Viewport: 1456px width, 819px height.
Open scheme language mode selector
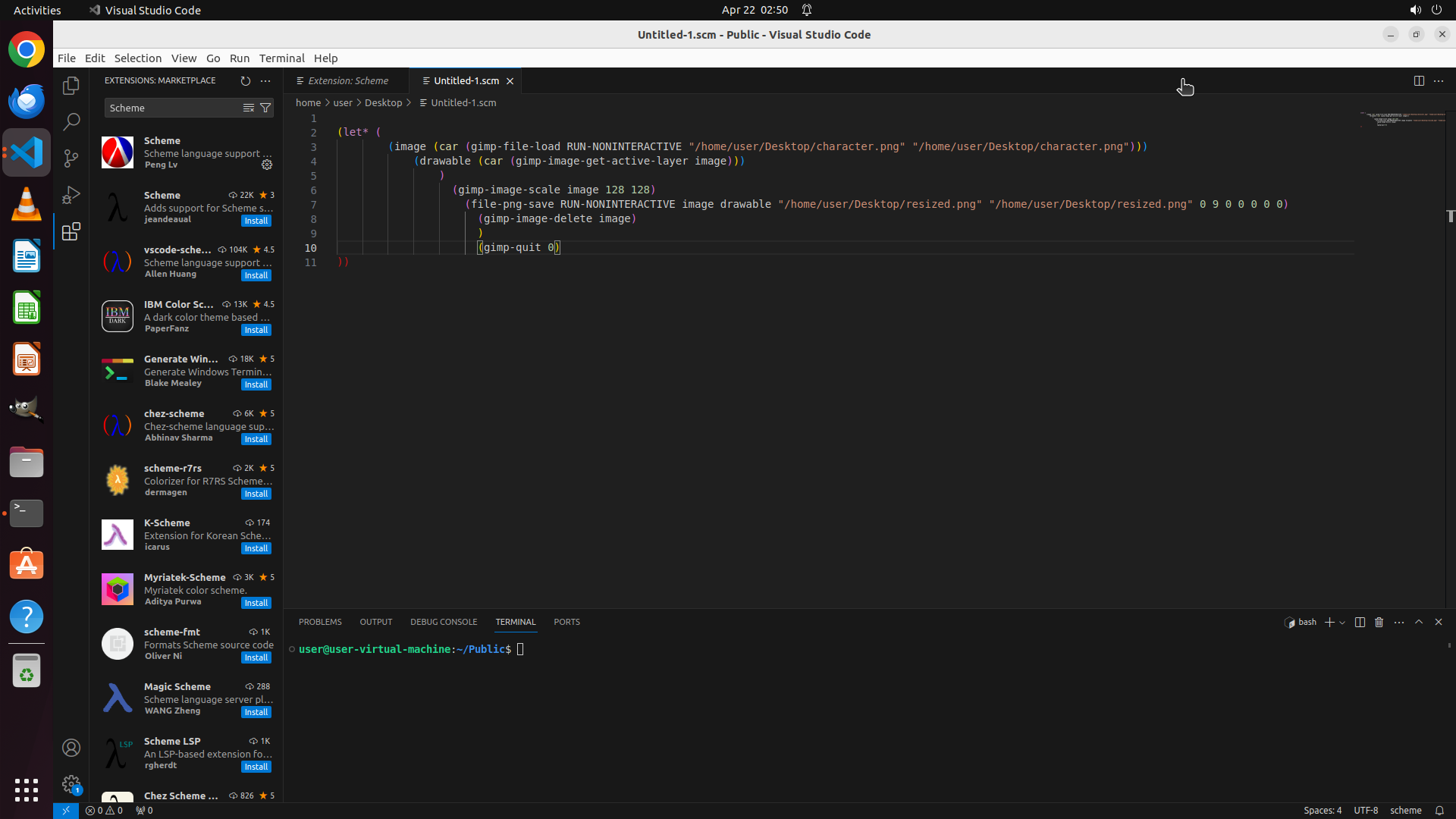[x=1405, y=810]
